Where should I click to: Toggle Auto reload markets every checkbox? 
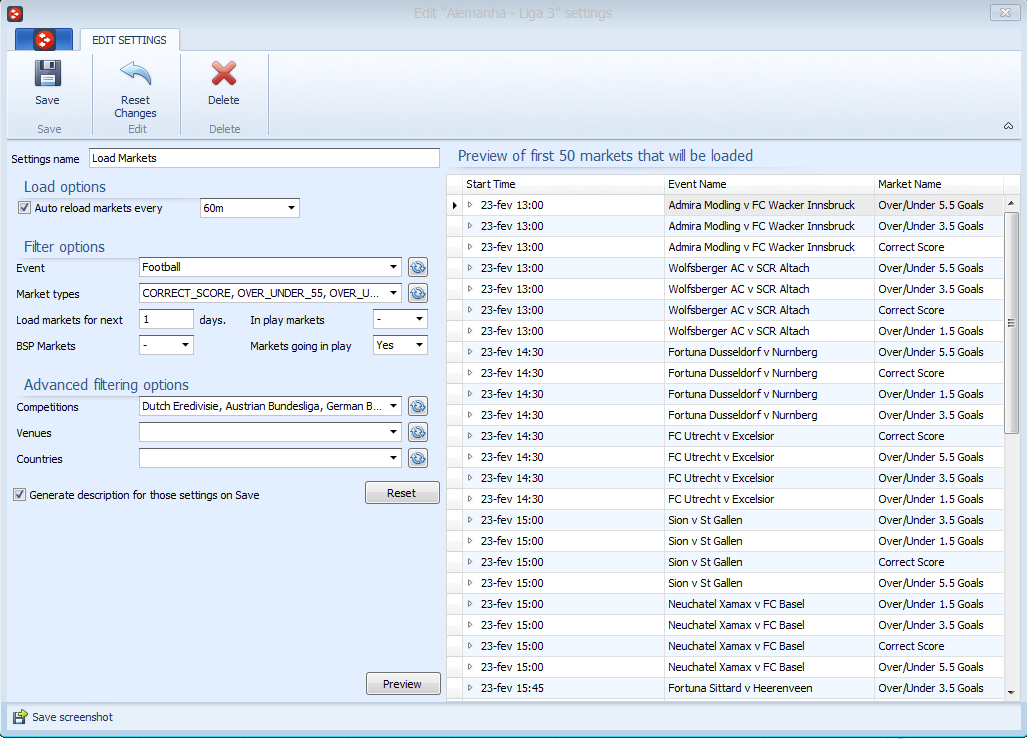tap(24, 208)
